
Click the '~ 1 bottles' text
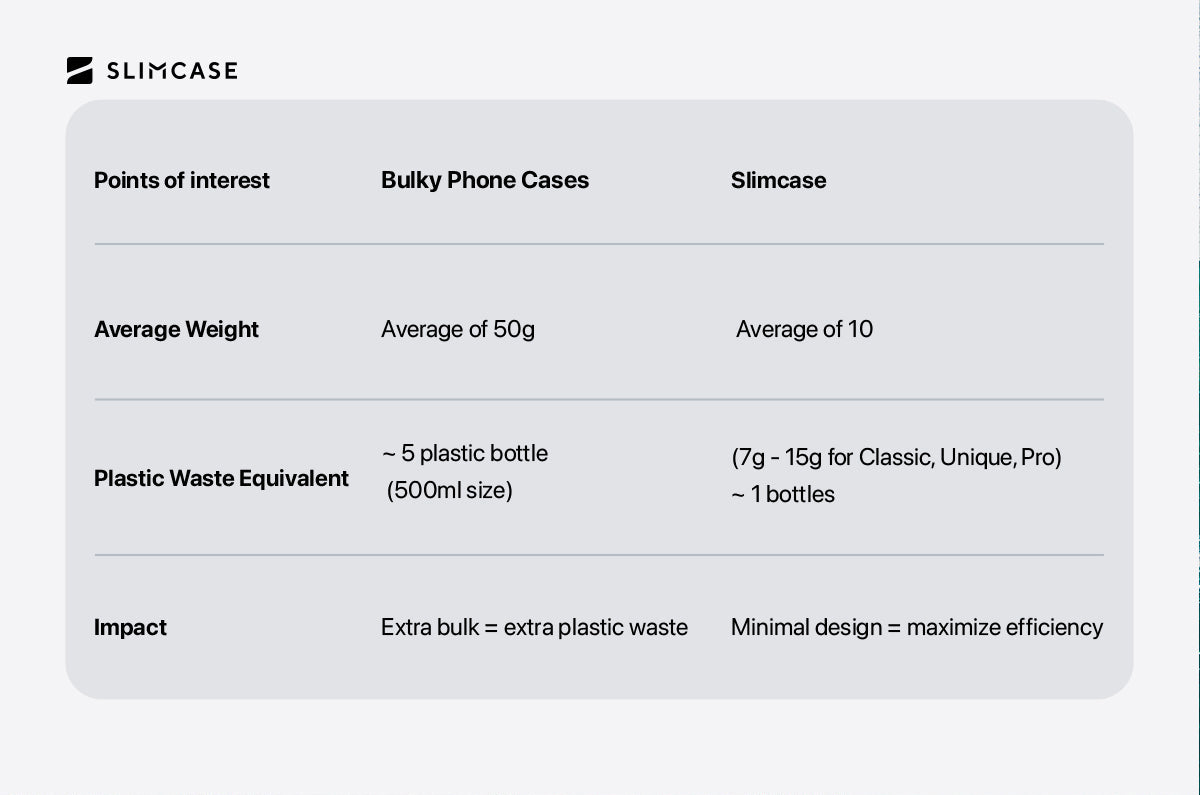[x=783, y=495]
